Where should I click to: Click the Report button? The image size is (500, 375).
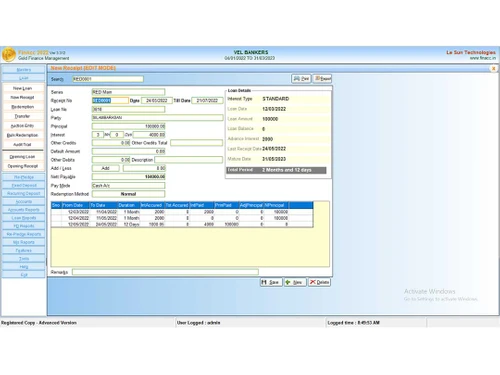pyautogui.click(x=322, y=79)
